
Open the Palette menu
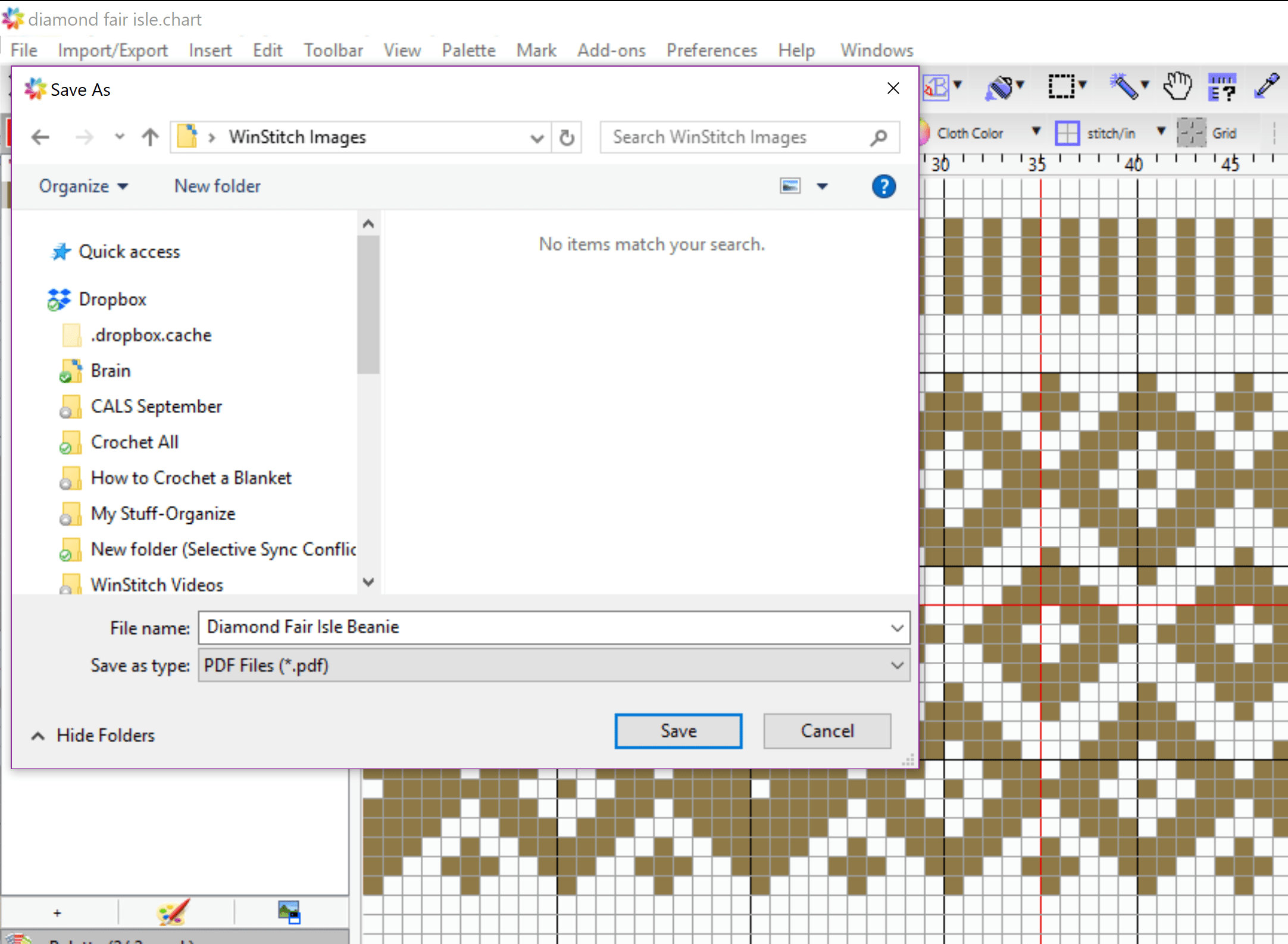click(x=468, y=50)
